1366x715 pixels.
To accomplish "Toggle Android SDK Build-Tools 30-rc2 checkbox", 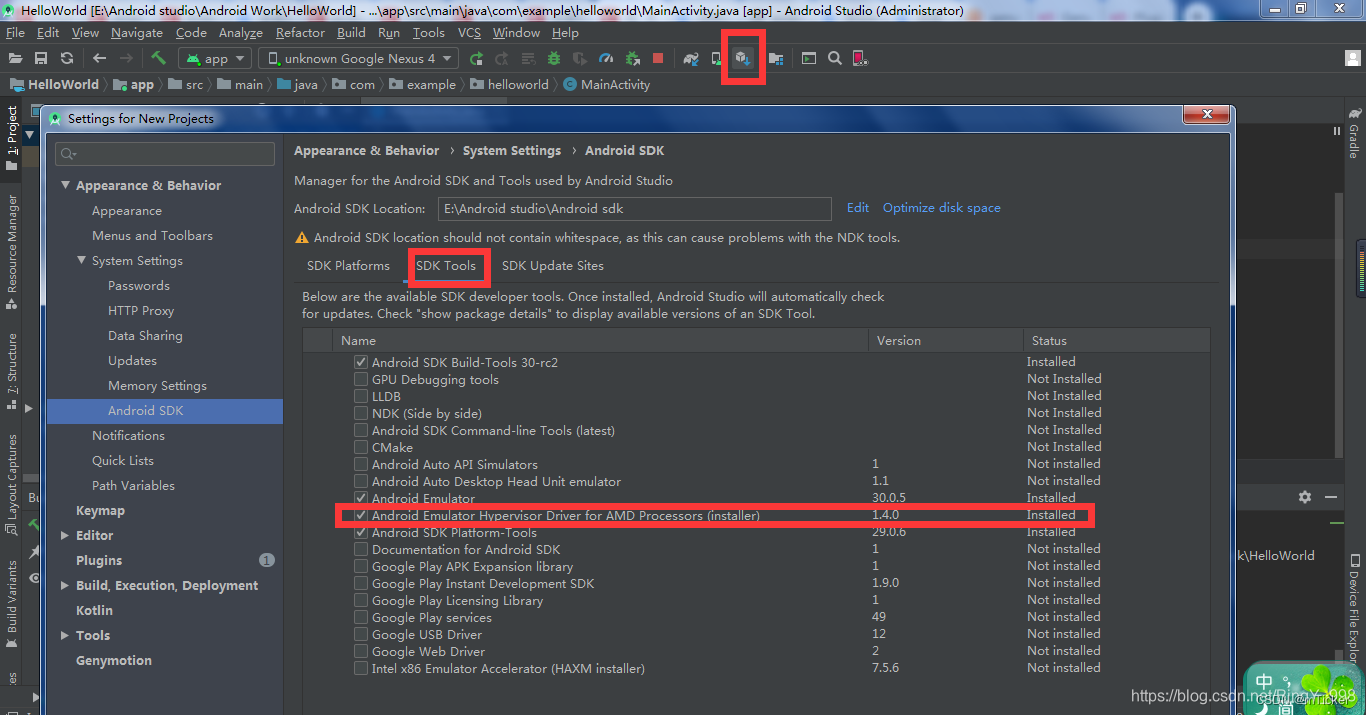I will 361,362.
